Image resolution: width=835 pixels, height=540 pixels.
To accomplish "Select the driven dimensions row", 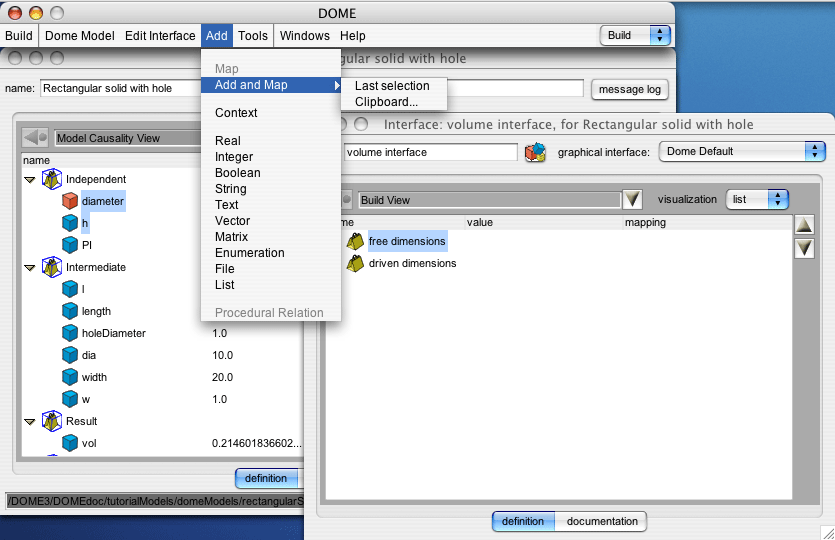I will [412, 263].
